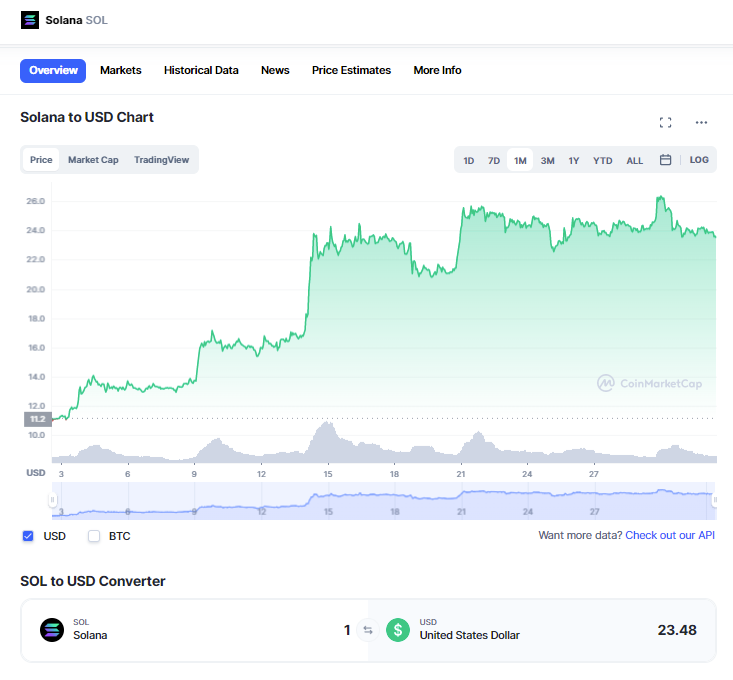Open the Historical Data tab
Image resolution: width=733 pixels, height=680 pixels.
click(x=201, y=71)
